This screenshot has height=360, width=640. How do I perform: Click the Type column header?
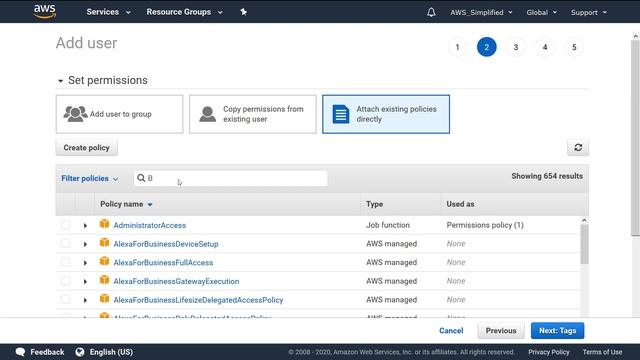coord(374,204)
